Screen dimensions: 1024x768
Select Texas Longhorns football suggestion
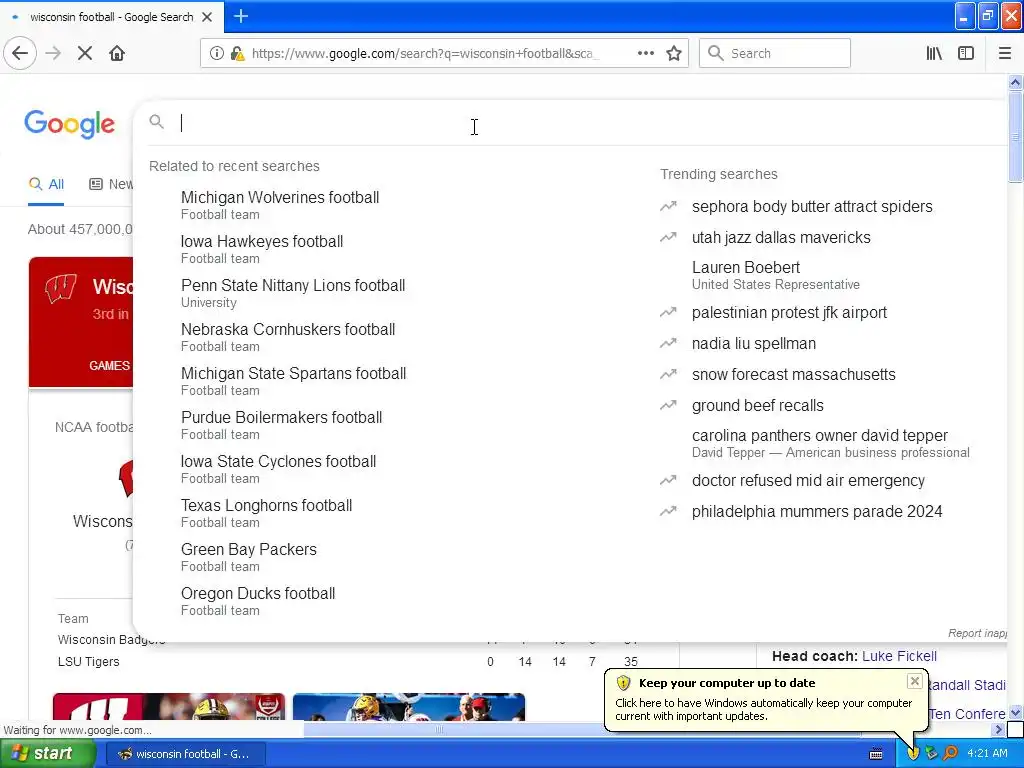pyautogui.click(x=266, y=513)
